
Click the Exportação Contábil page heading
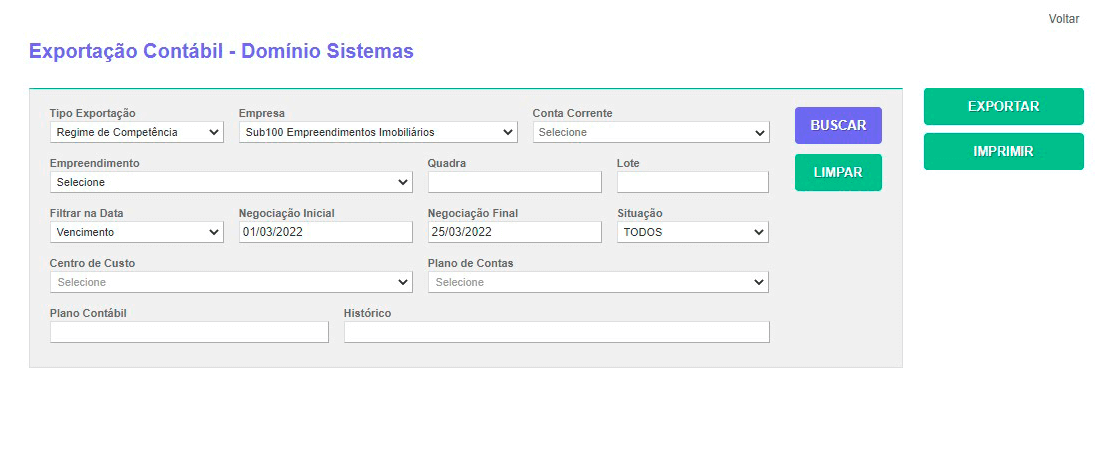221,51
